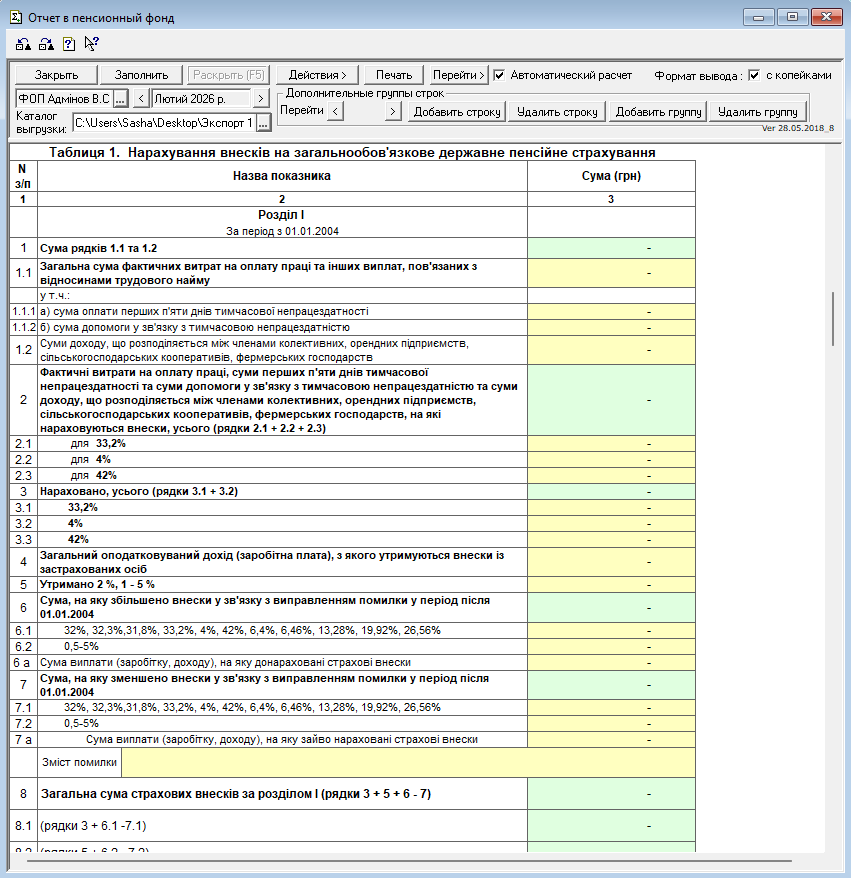Open the help document icon with question mark
The image size is (851, 878).
pos(69,44)
